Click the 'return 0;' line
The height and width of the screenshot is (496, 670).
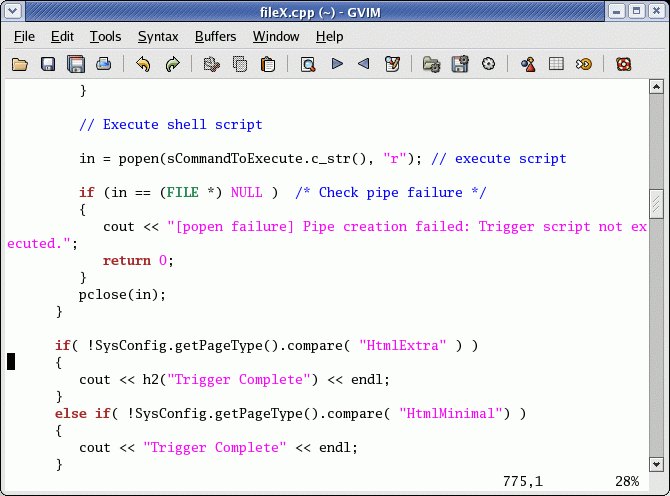pos(138,261)
